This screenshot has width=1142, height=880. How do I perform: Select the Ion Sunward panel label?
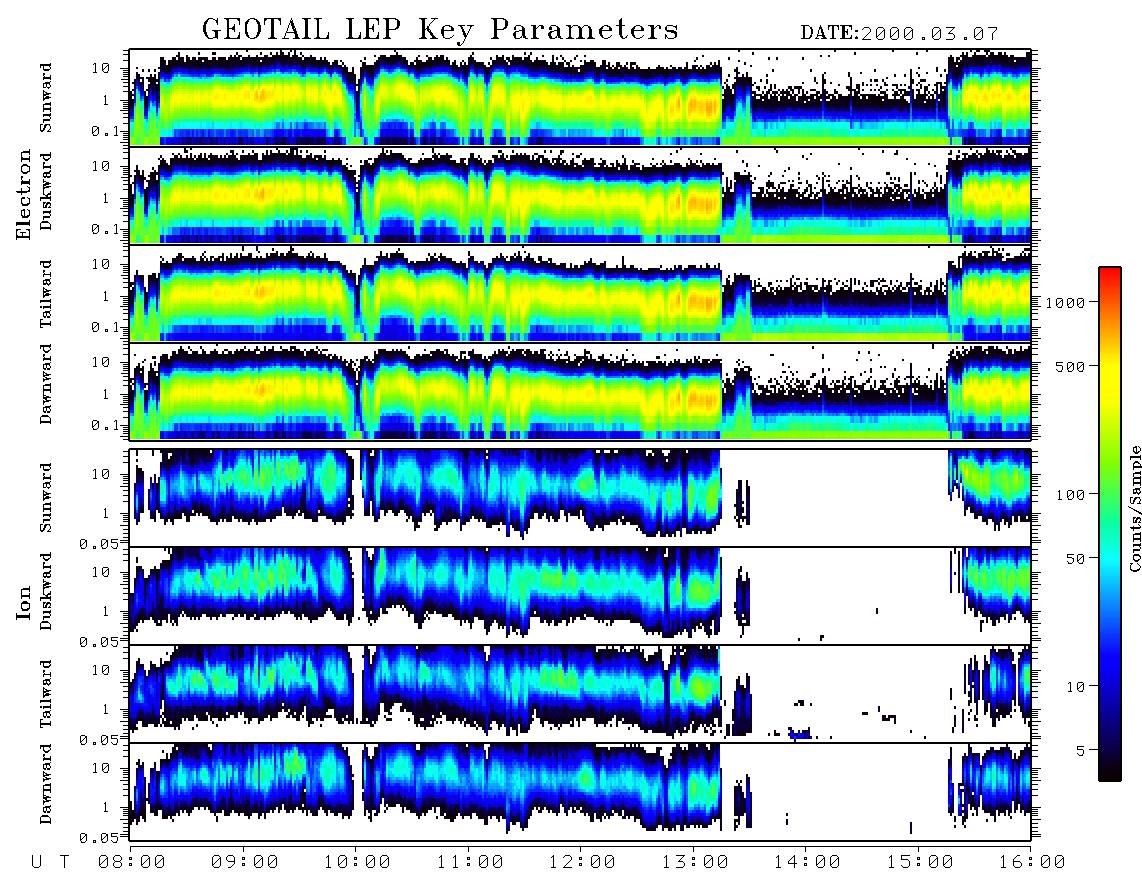[45, 497]
